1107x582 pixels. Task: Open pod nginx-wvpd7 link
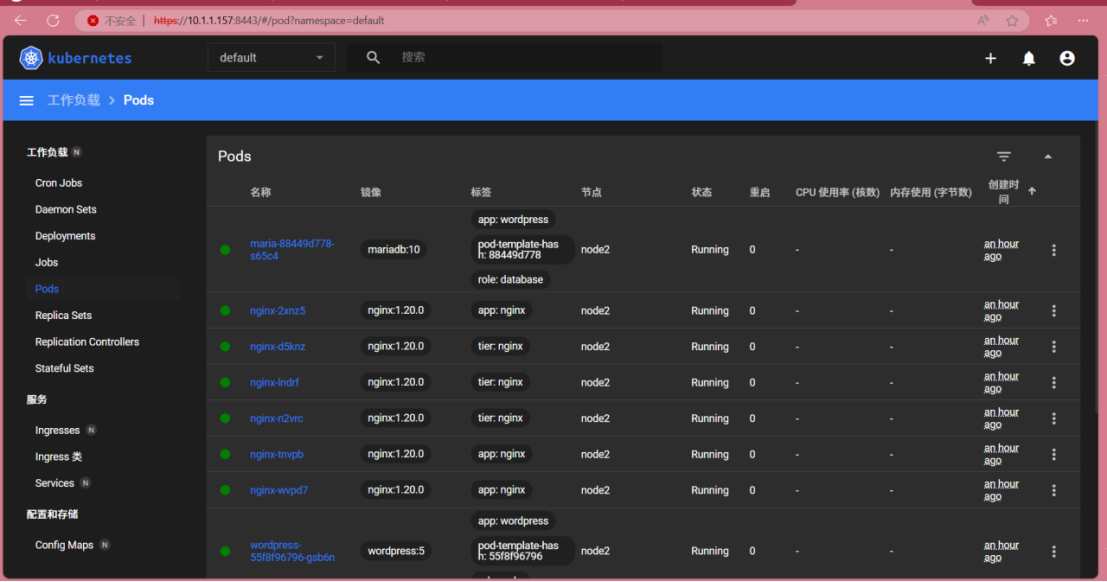[278, 490]
